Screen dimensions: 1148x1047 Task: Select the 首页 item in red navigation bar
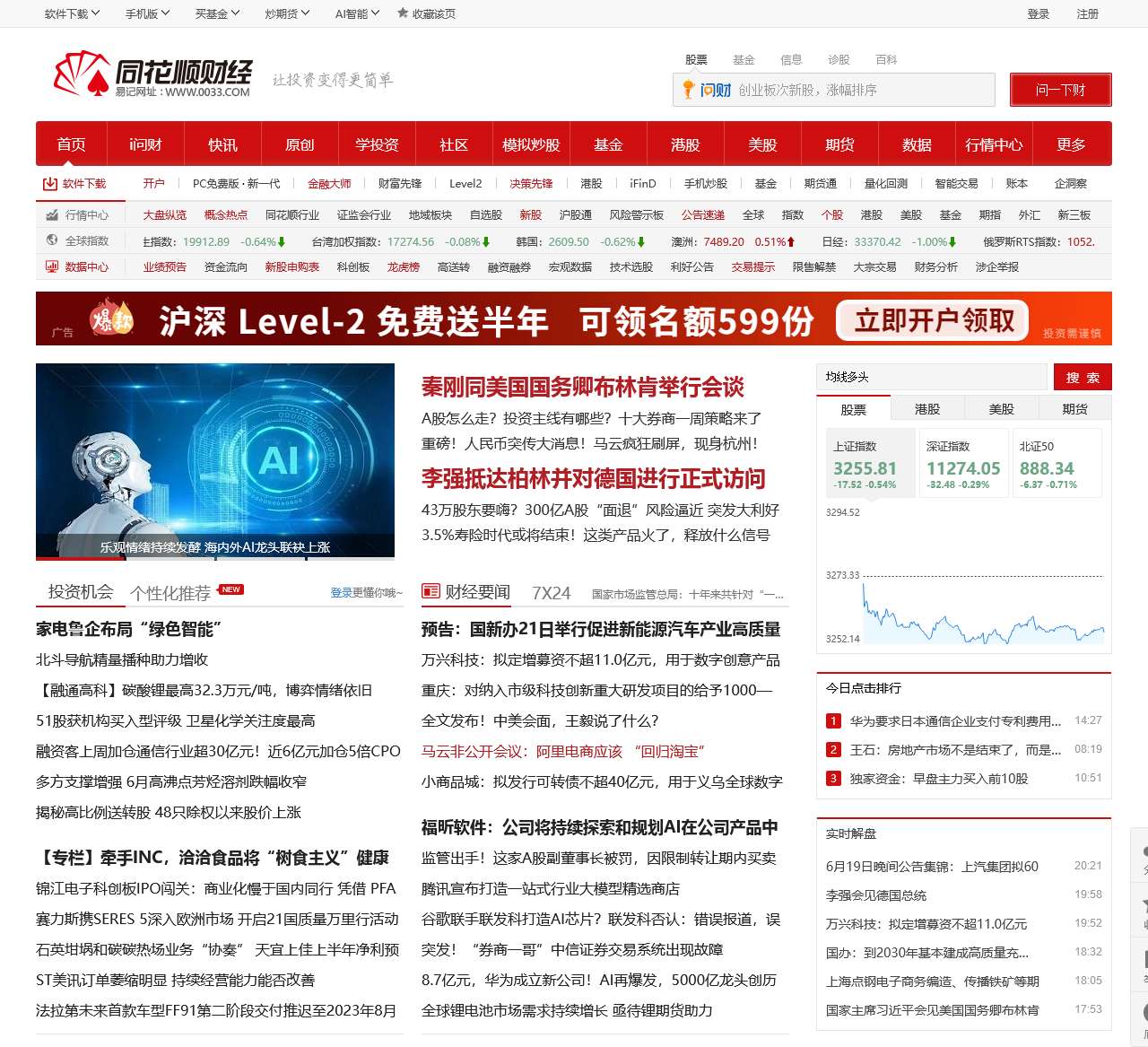(71, 144)
